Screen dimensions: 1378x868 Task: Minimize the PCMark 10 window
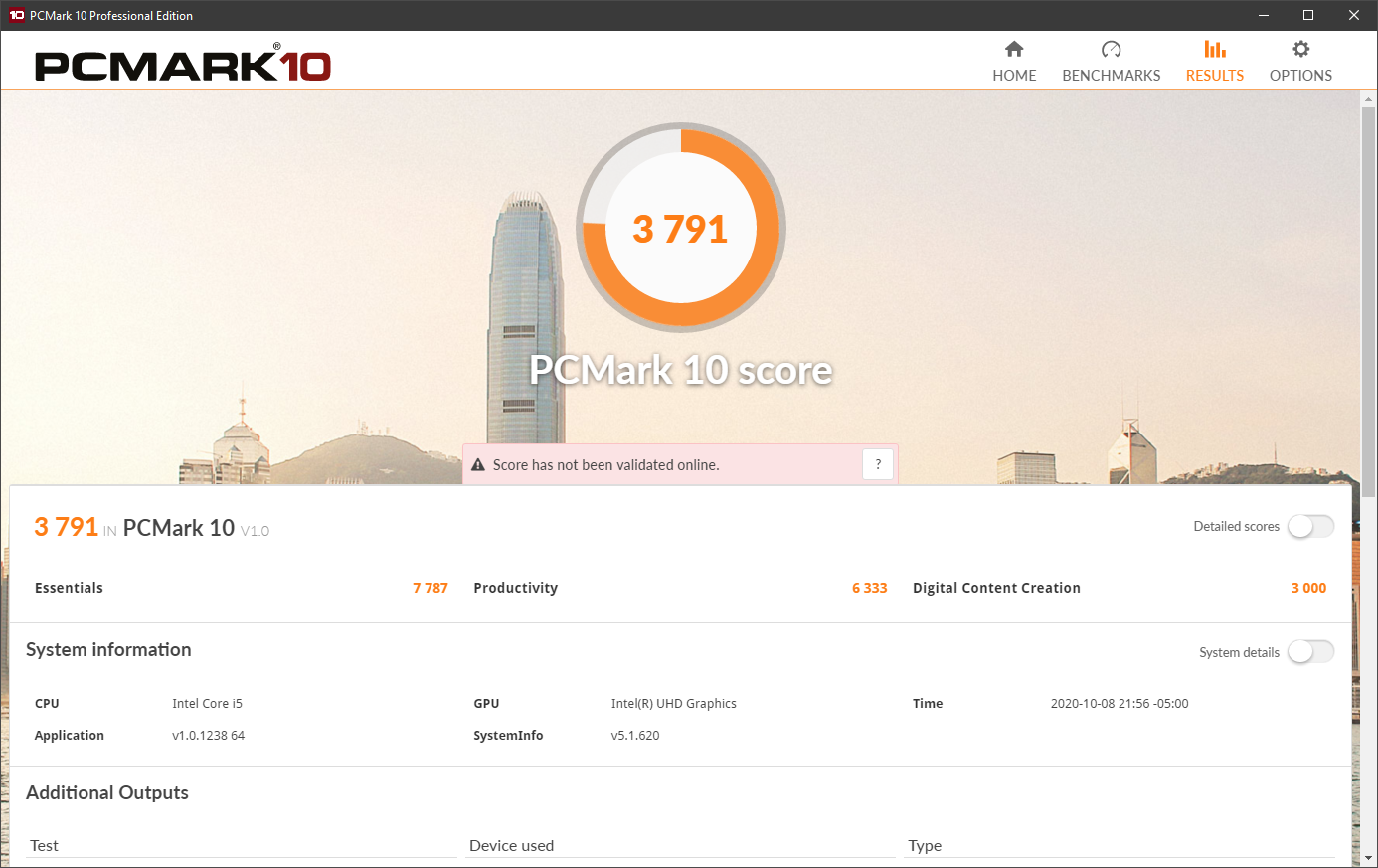[1264, 15]
